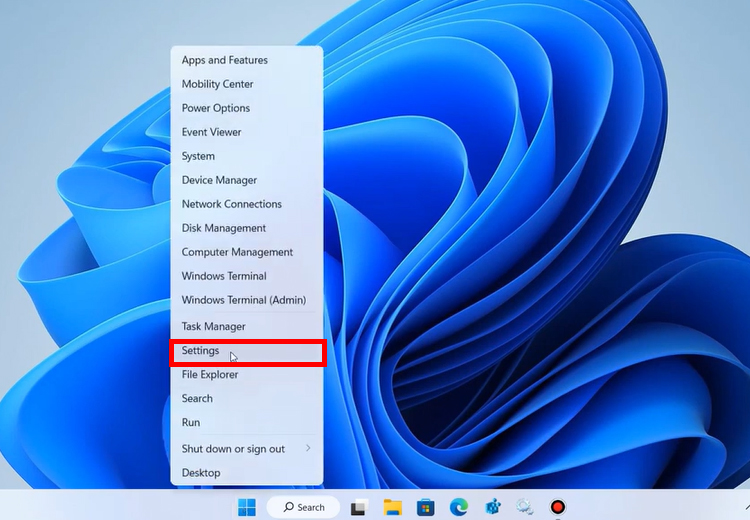Viewport: 750px width, 520px height.
Task: Open File Explorer from the context menu
Action: click(247, 375)
